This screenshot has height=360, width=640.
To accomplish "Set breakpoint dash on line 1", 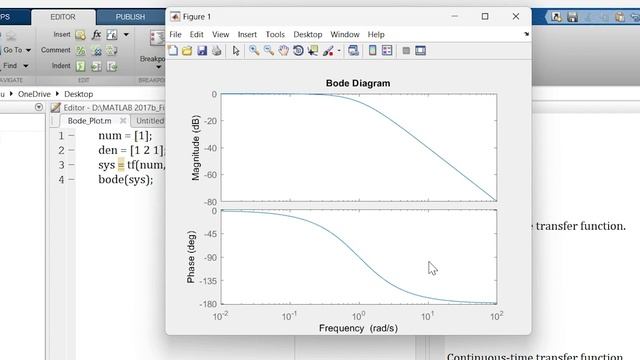I will coord(71,136).
